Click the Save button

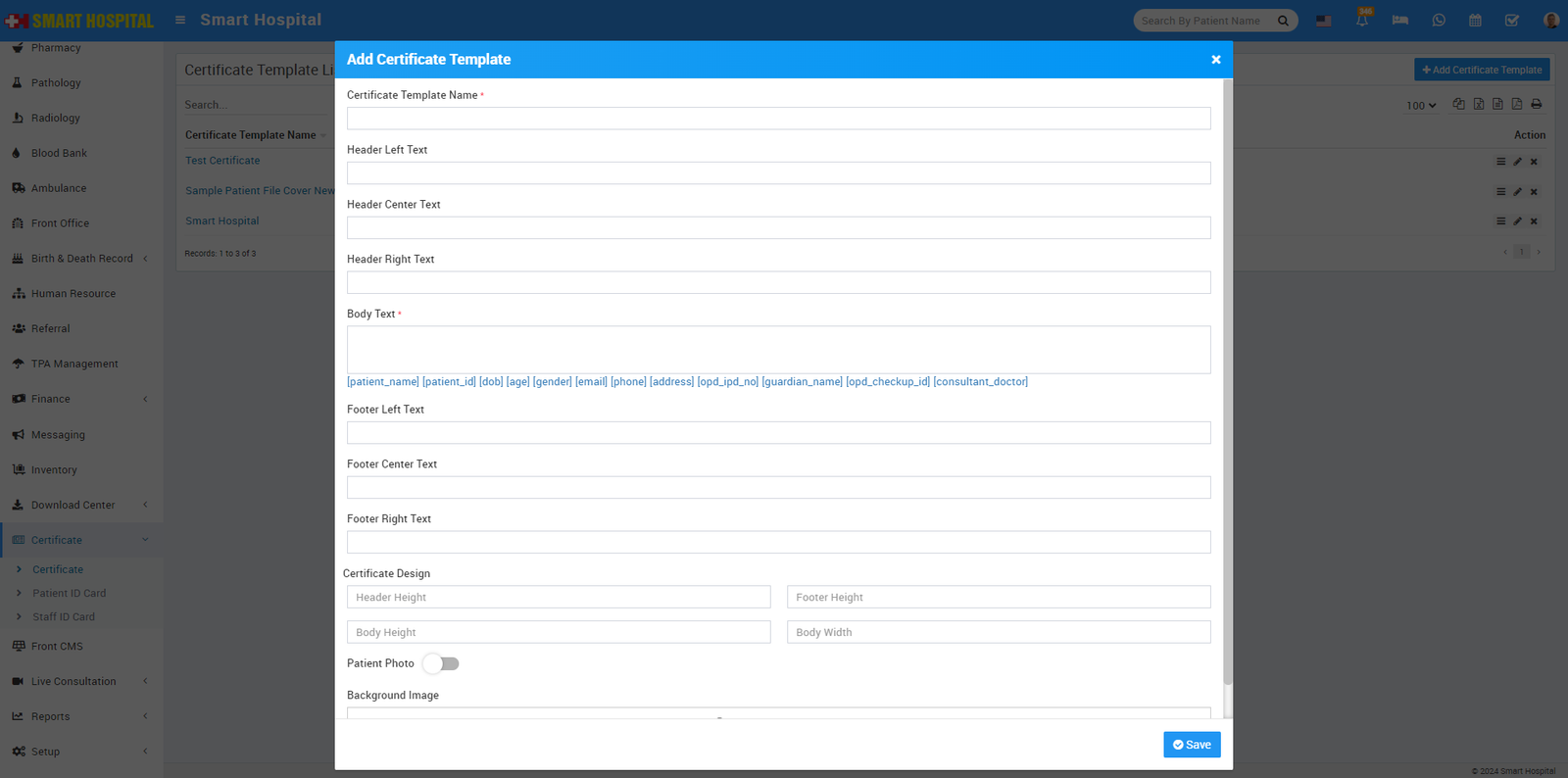[1192, 745]
